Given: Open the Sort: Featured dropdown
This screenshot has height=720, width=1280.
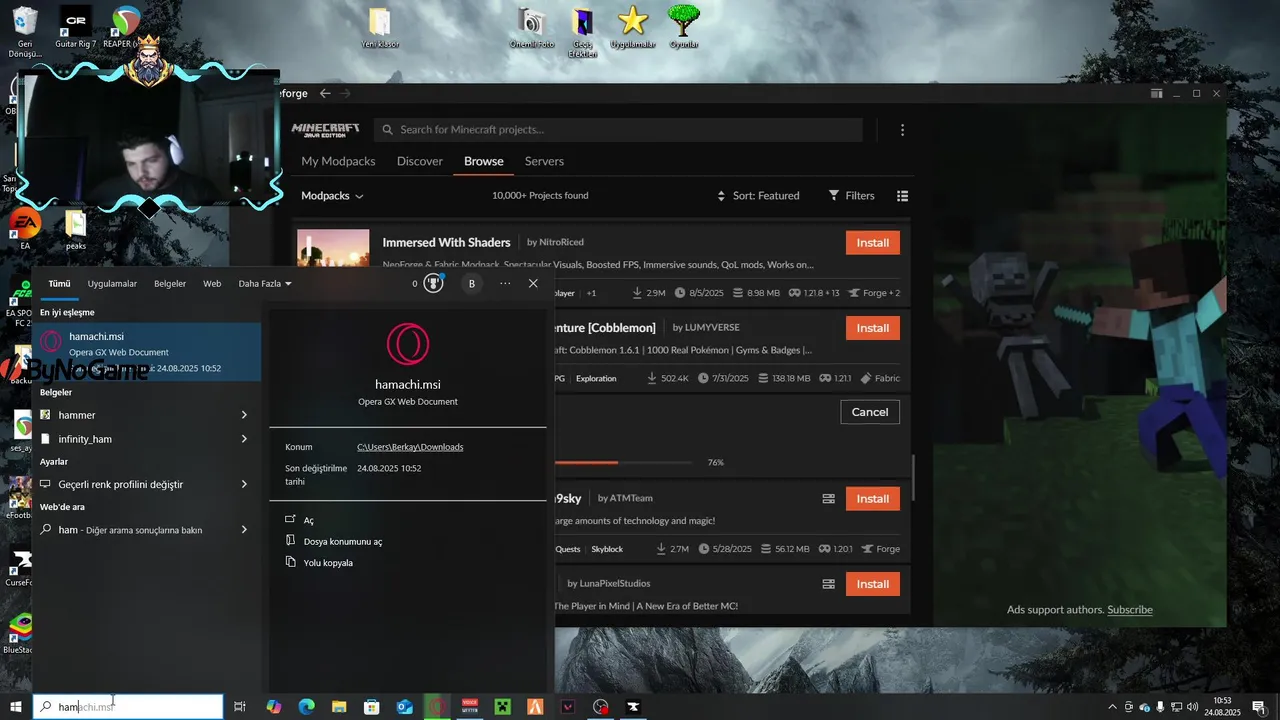Looking at the screenshot, I should pos(758,196).
